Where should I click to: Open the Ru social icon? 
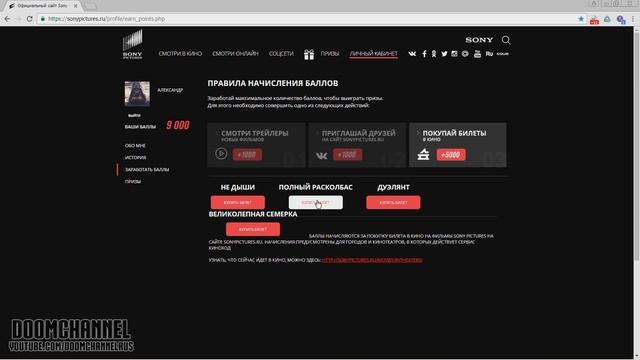click(x=489, y=53)
